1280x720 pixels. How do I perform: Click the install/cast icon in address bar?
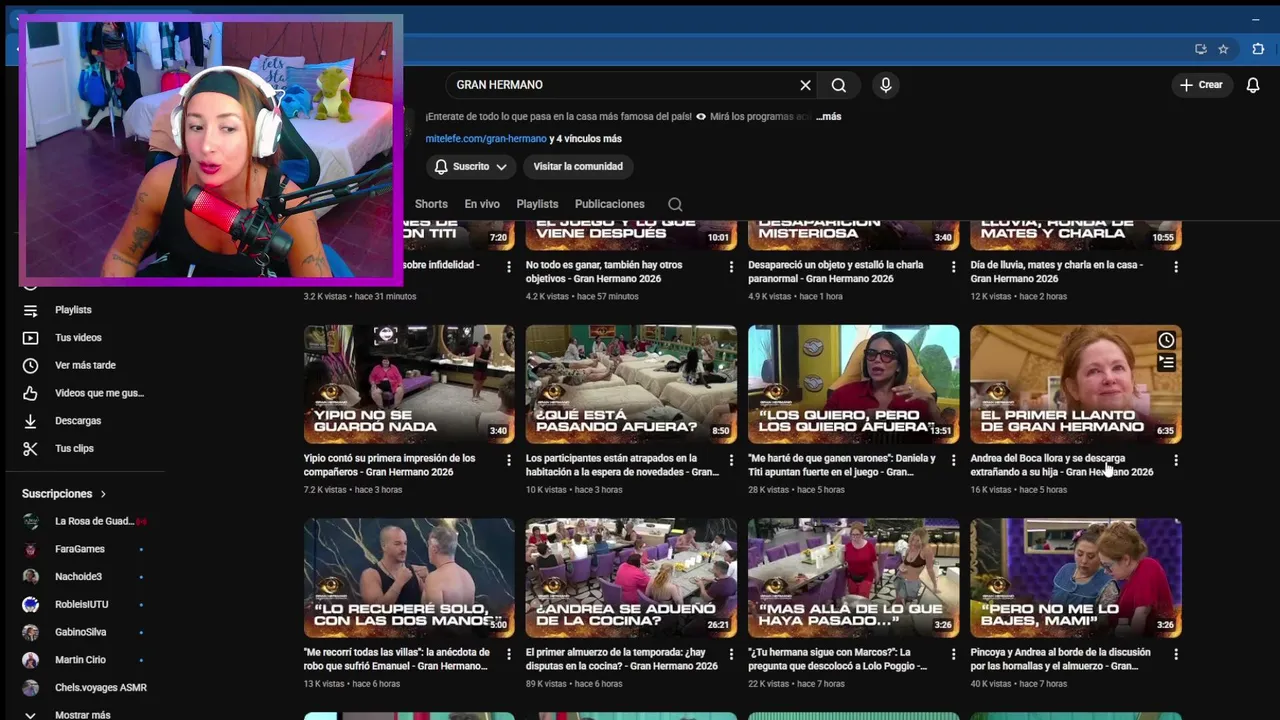1201,49
